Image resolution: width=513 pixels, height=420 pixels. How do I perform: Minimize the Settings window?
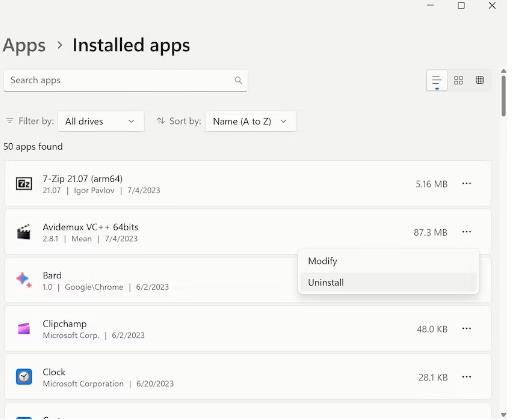coord(430,5)
